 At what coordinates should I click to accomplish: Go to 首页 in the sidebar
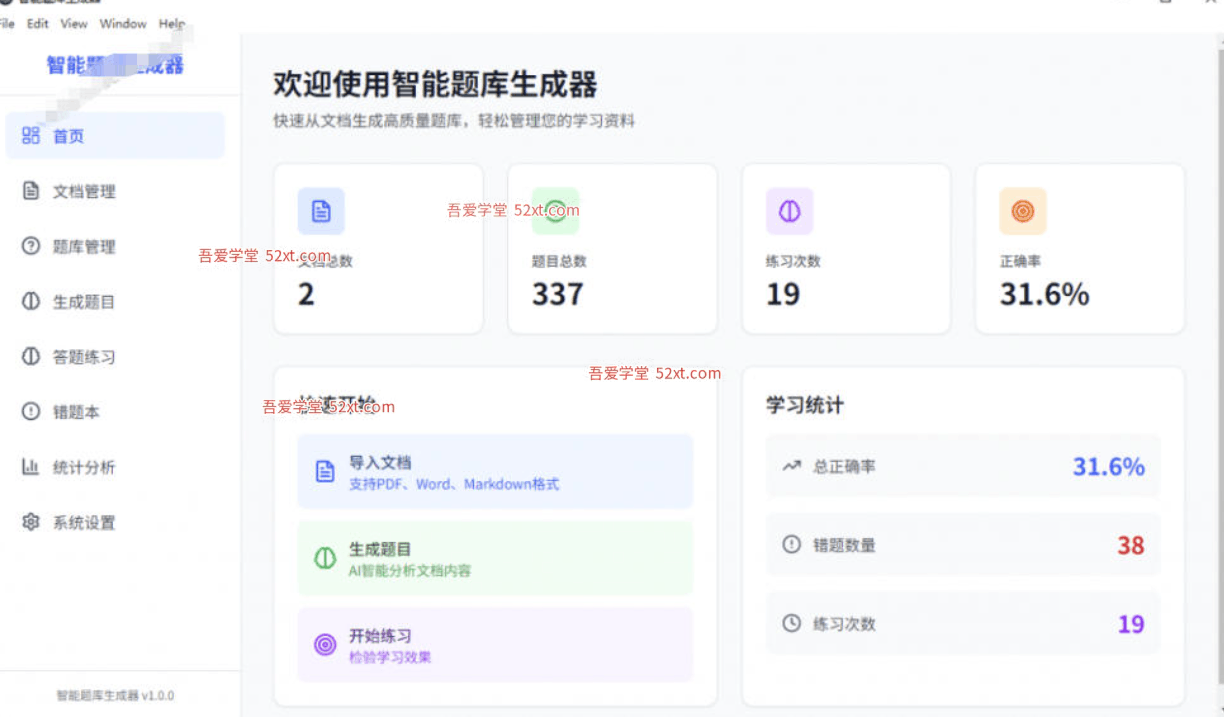(x=115, y=135)
